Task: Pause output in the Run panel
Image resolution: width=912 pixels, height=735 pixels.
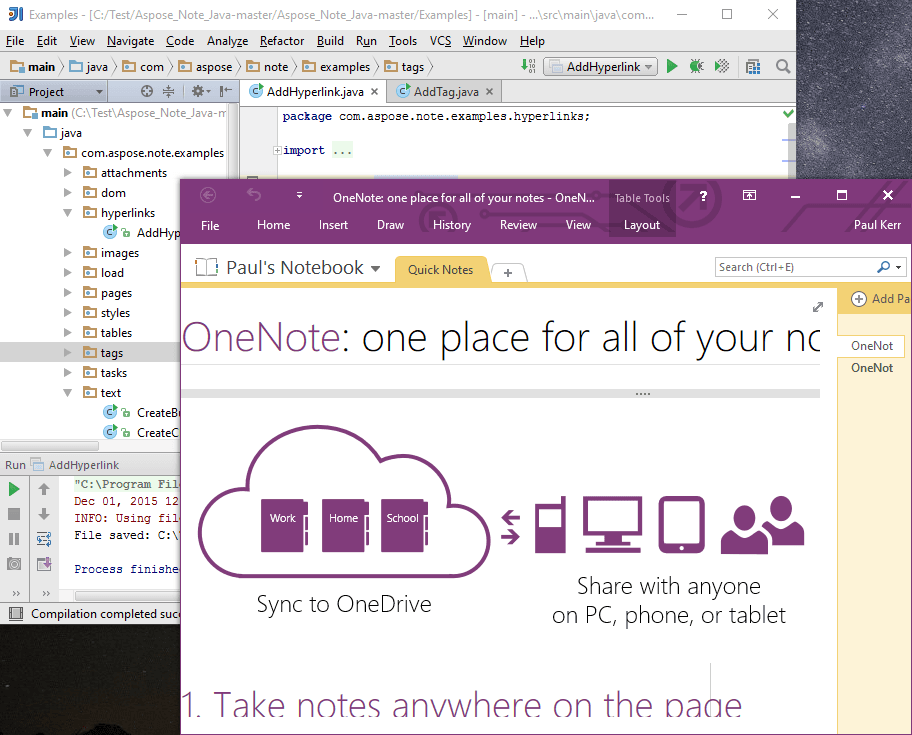Action: (x=14, y=539)
